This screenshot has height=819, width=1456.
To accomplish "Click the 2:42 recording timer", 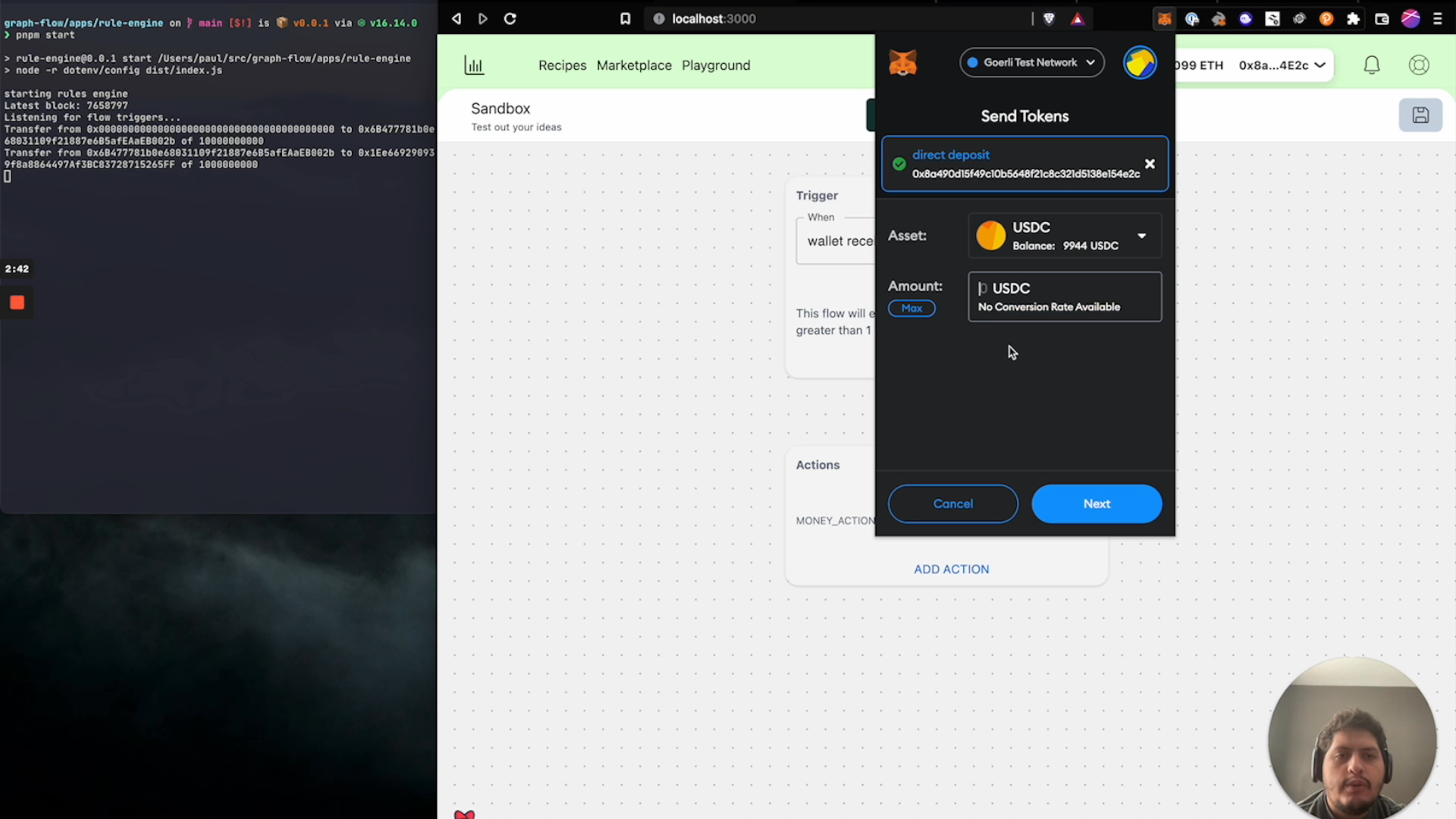I will [x=17, y=268].
